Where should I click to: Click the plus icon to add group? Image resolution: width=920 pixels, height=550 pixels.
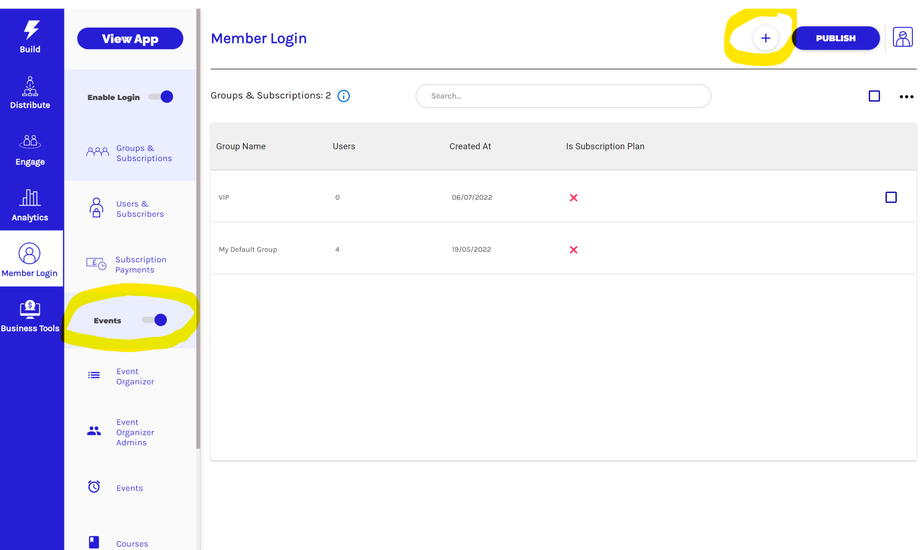point(766,38)
